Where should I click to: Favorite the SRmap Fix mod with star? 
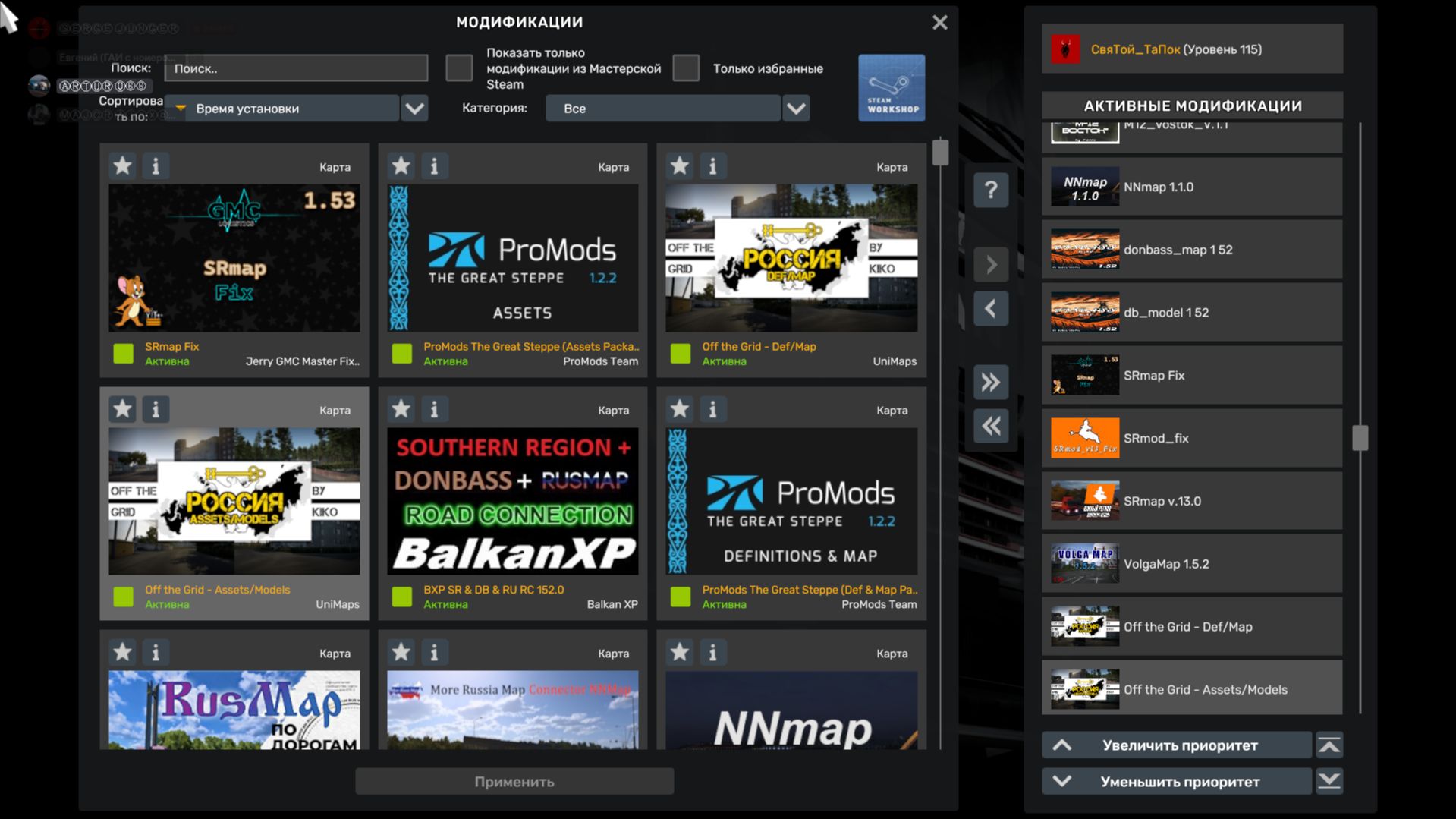(x=122, y=165)
